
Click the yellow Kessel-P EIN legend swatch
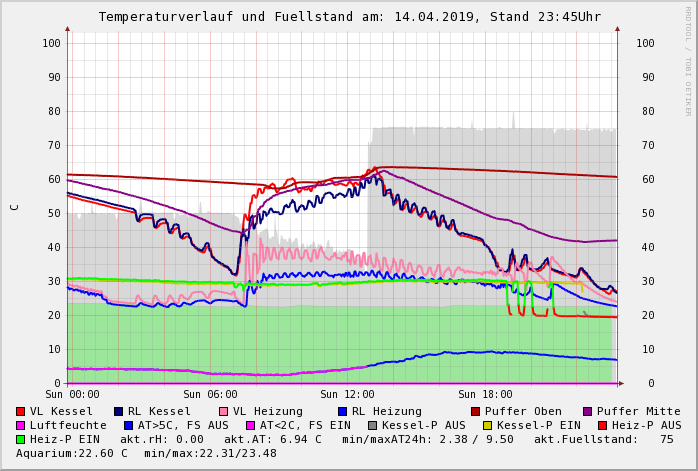point(487,426)
